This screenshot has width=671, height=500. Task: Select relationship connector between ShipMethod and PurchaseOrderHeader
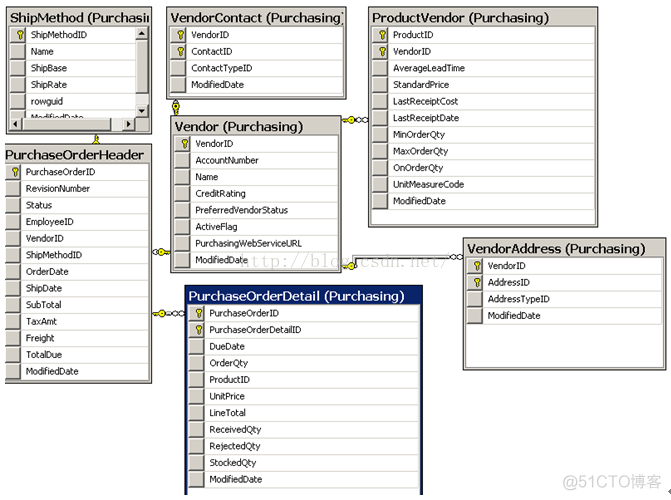coord(96,139)
